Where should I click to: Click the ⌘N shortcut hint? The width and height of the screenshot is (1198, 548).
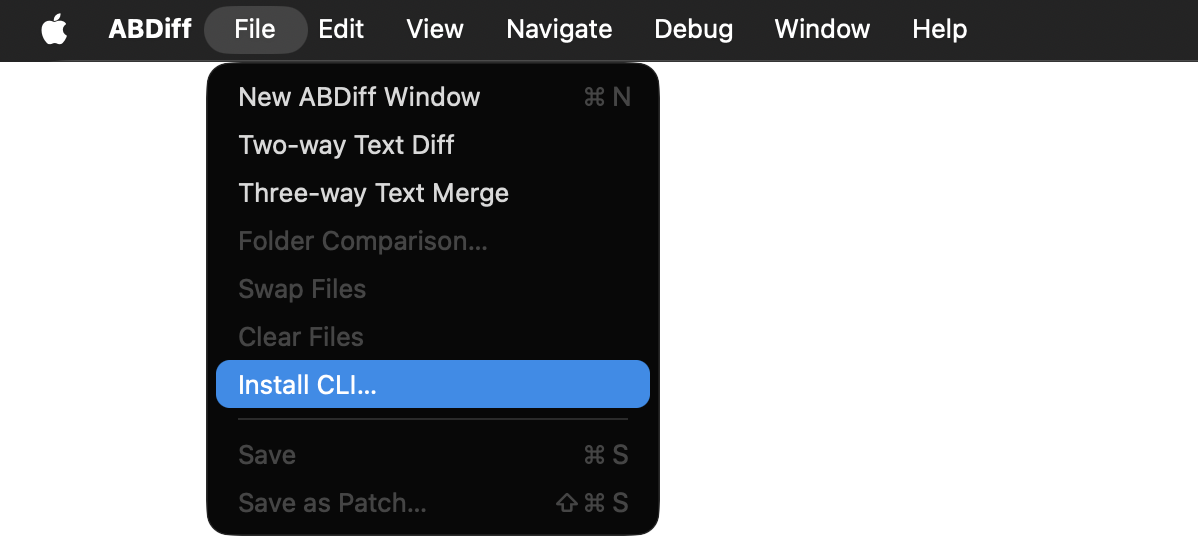(606, 97)
